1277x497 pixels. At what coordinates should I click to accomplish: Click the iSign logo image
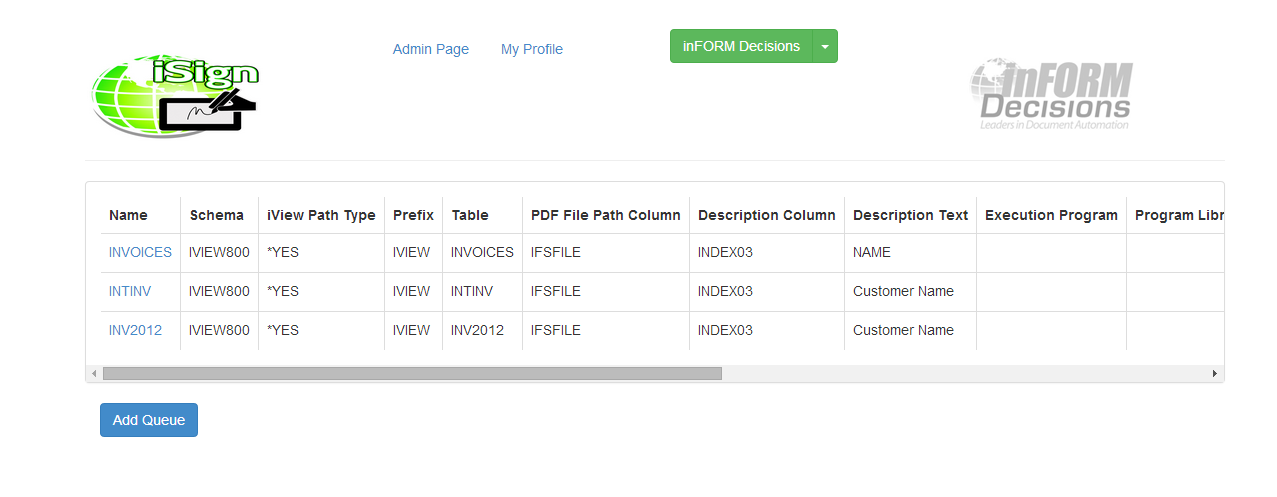[175, 96]
